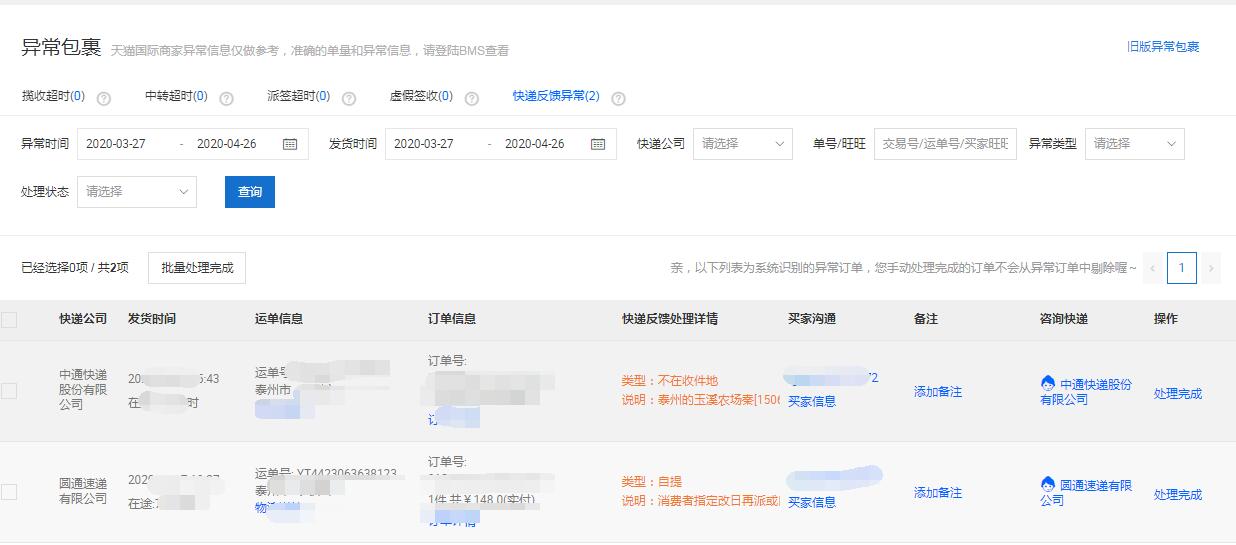The image size is (1236, 545).
Task: Open help icon next to 揽收超时
Action: 103,98
